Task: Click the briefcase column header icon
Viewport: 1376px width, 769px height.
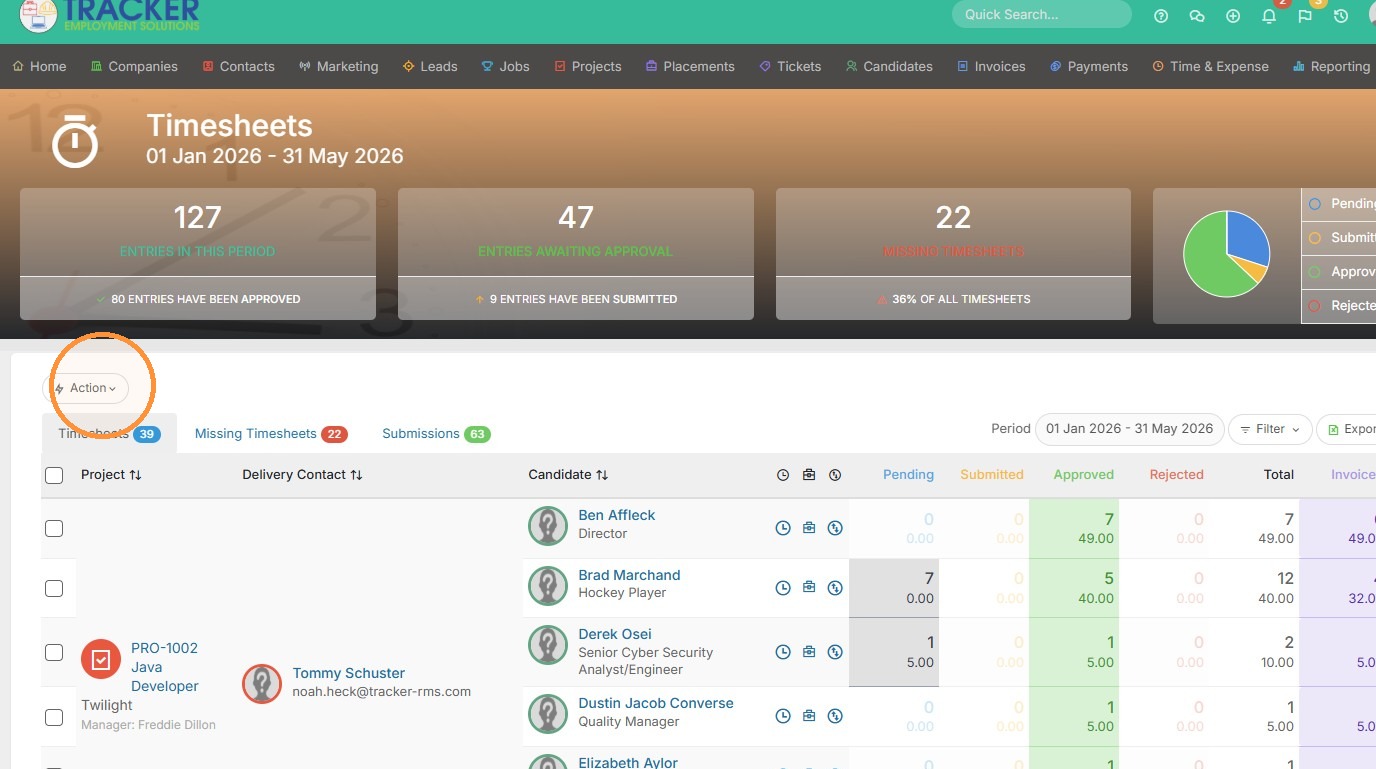Action: tap(809, 475)
